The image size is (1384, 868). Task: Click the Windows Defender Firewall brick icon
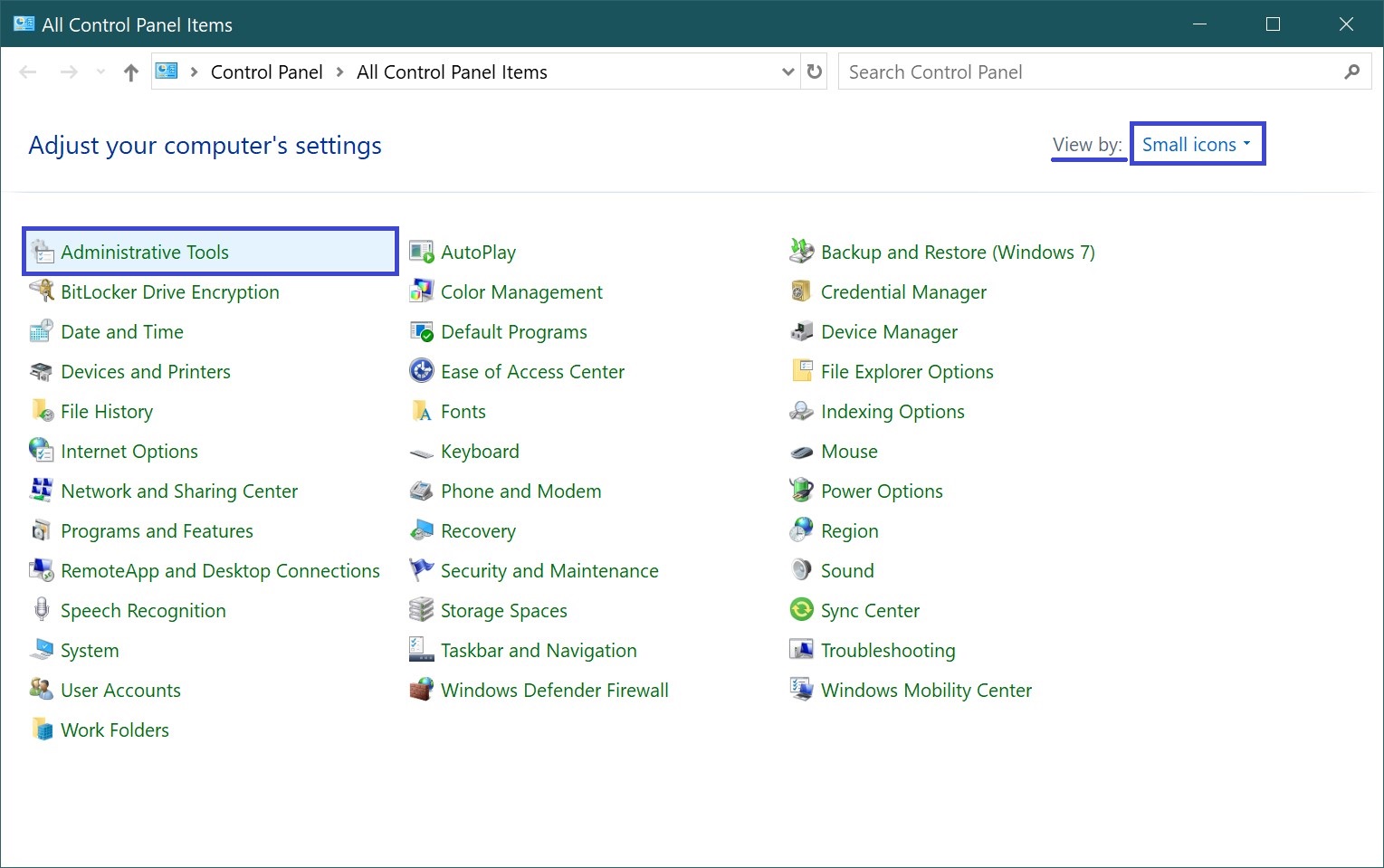click(x=422, y=690)
